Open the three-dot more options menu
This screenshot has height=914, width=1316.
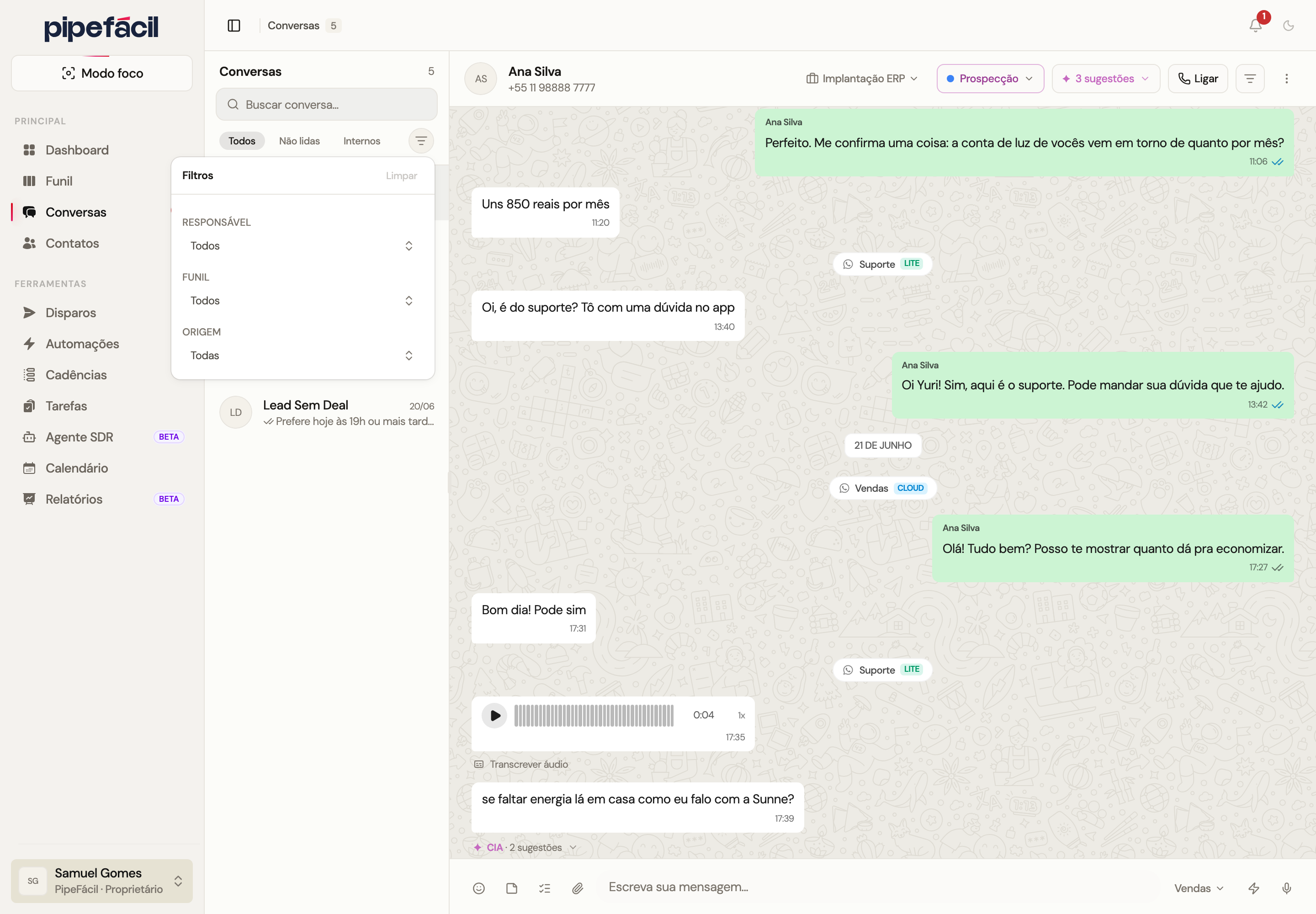click(1286, 79)
